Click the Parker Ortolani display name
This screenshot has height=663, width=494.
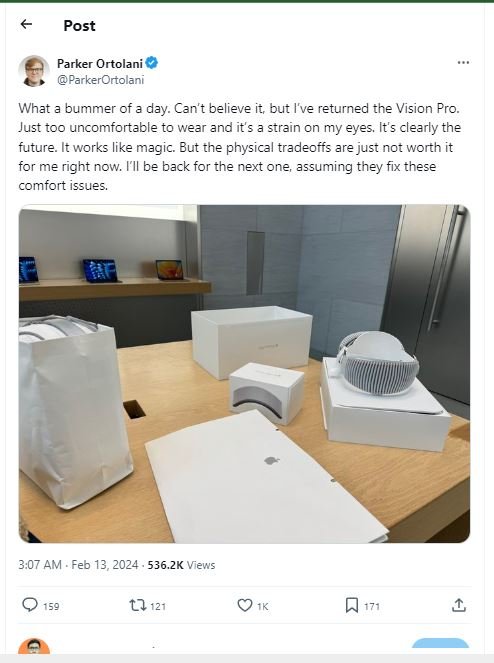[100, 63]
